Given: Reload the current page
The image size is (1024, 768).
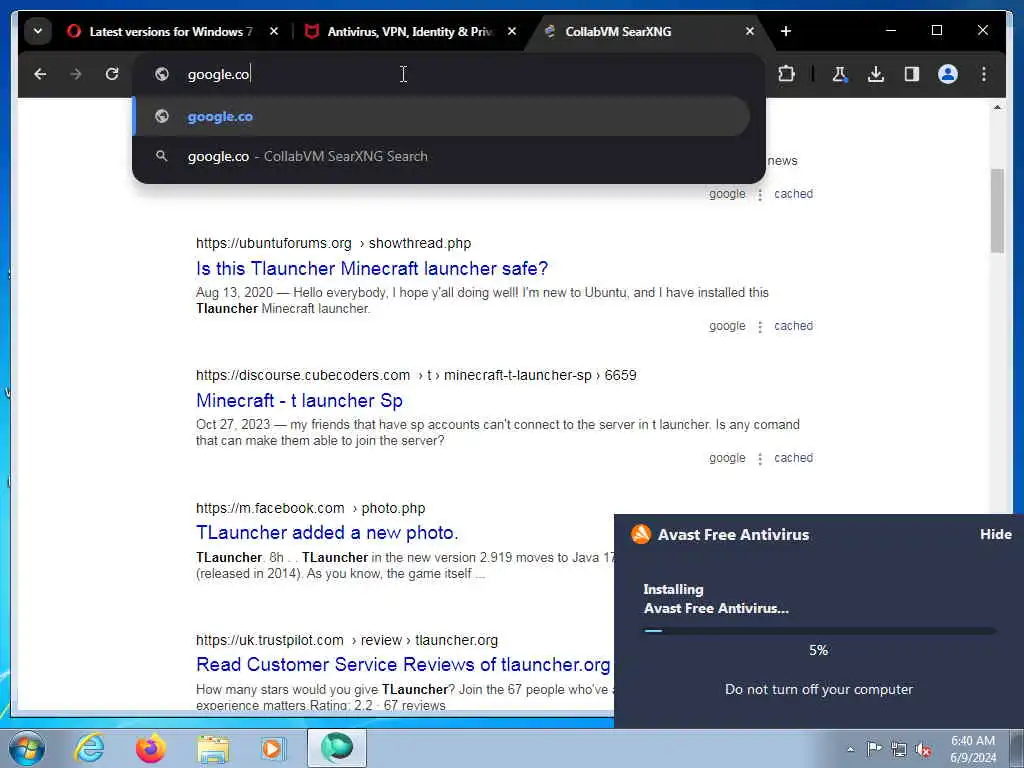Looking at the screenshot, I should click(x=112, y=74).
